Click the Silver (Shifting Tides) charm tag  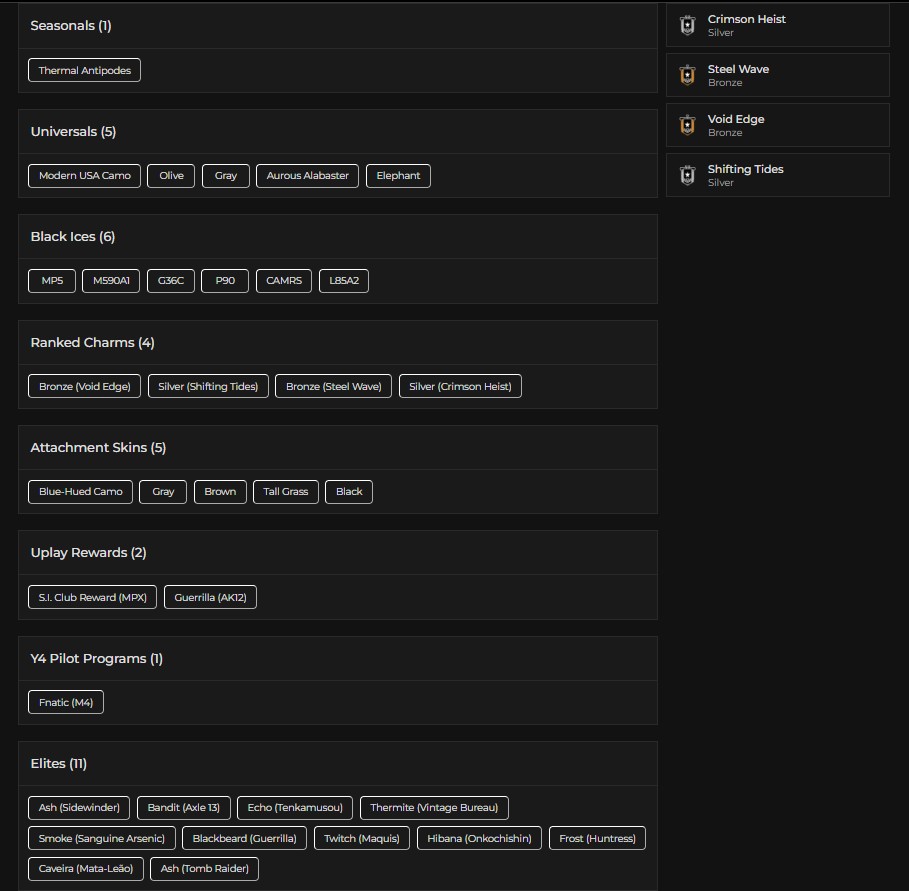click(208, 386)
